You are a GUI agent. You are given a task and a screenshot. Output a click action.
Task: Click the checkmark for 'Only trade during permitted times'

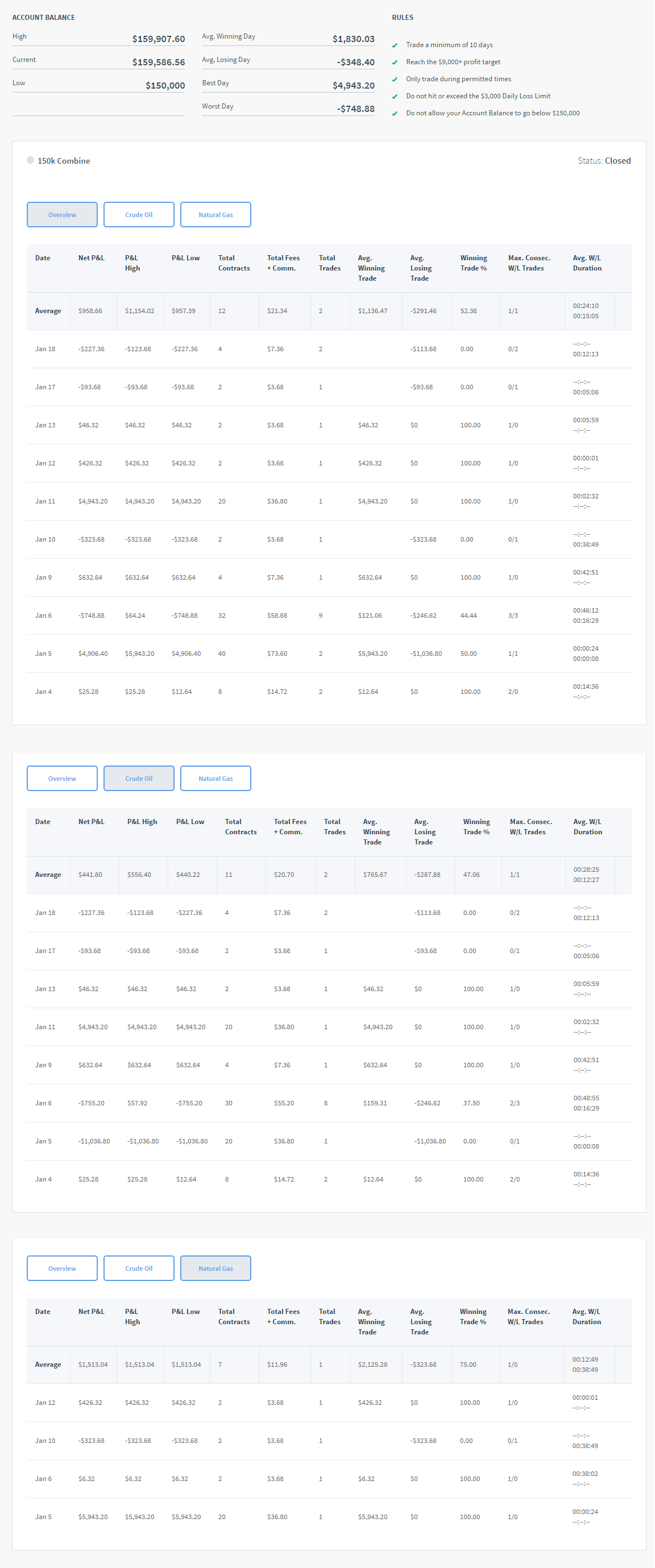pyautogui.click(x=395, y=80)
